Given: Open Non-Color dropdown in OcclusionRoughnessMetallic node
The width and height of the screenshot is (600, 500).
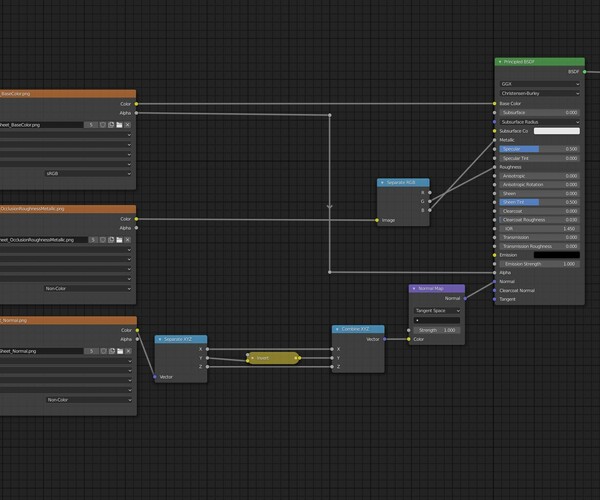Looking at the screenshot, I should coord(88,289).
